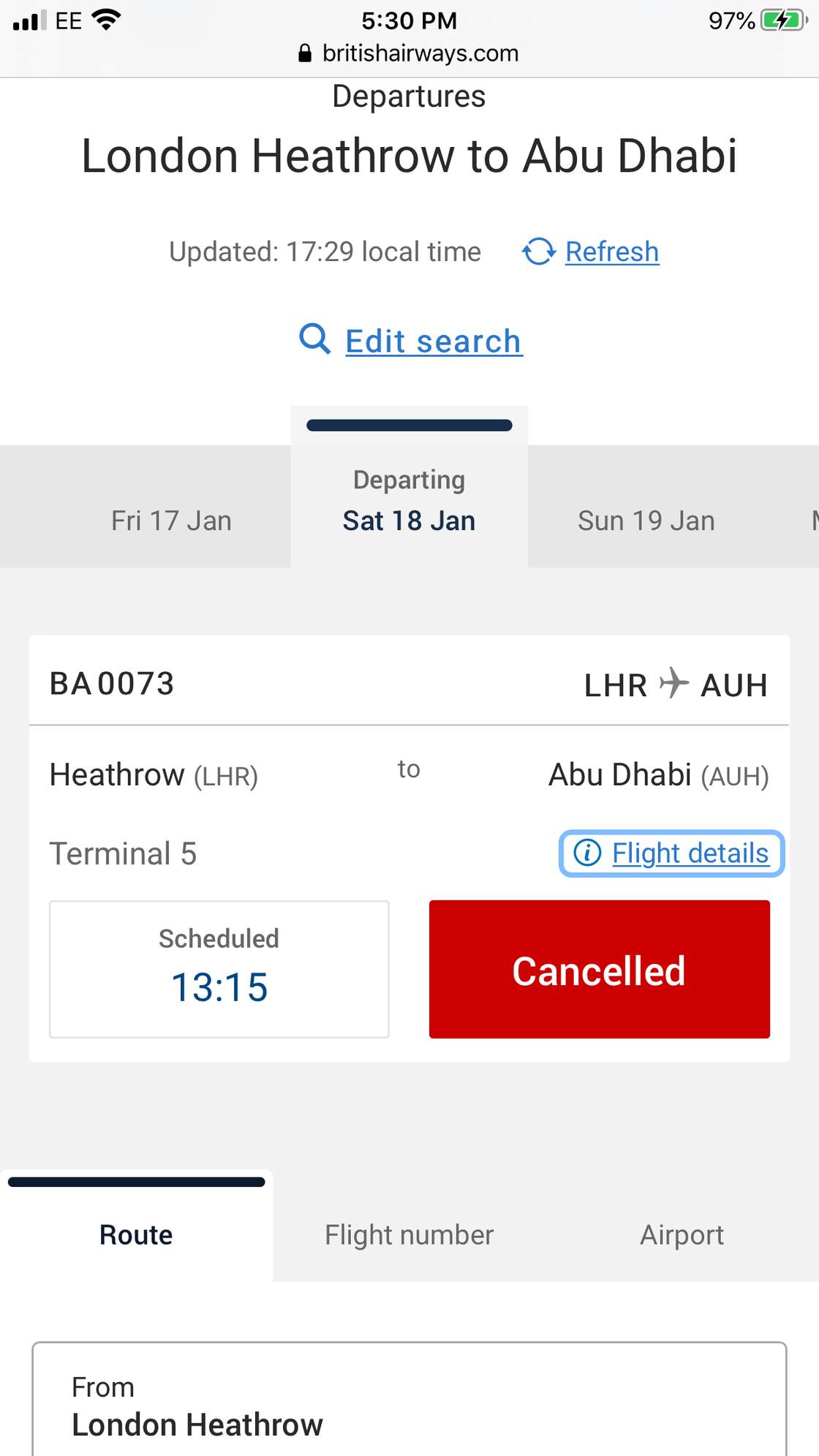The image size is (819, 1456).
Task: Tap the circular refresh arrows icon
Action: [539, 252]
